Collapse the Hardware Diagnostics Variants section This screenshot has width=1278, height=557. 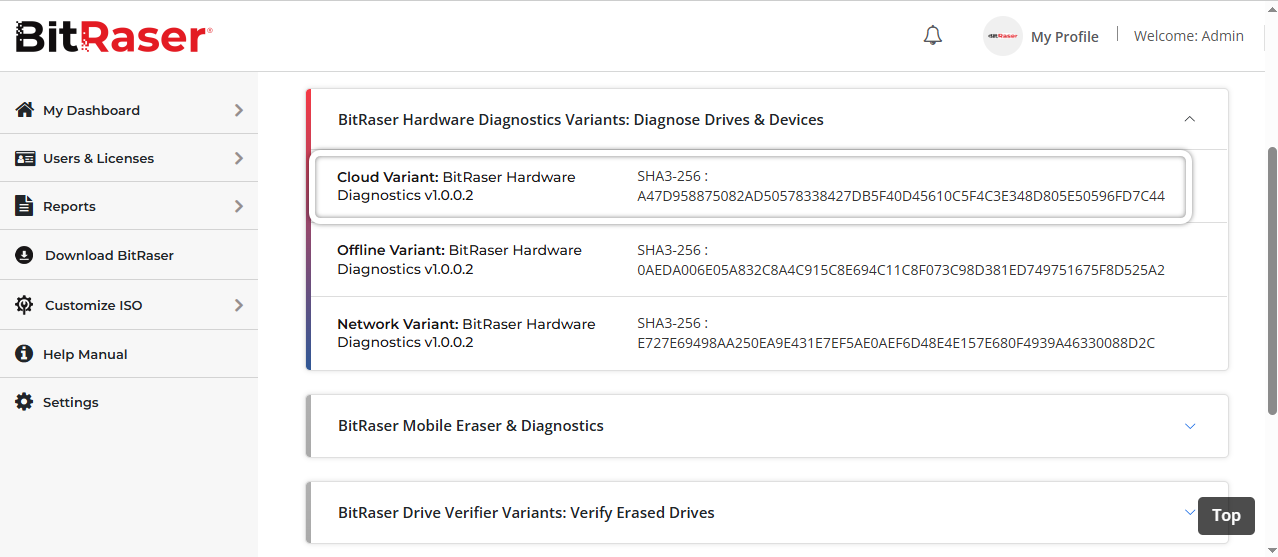pyautogui.click(x=1189, y=119)
